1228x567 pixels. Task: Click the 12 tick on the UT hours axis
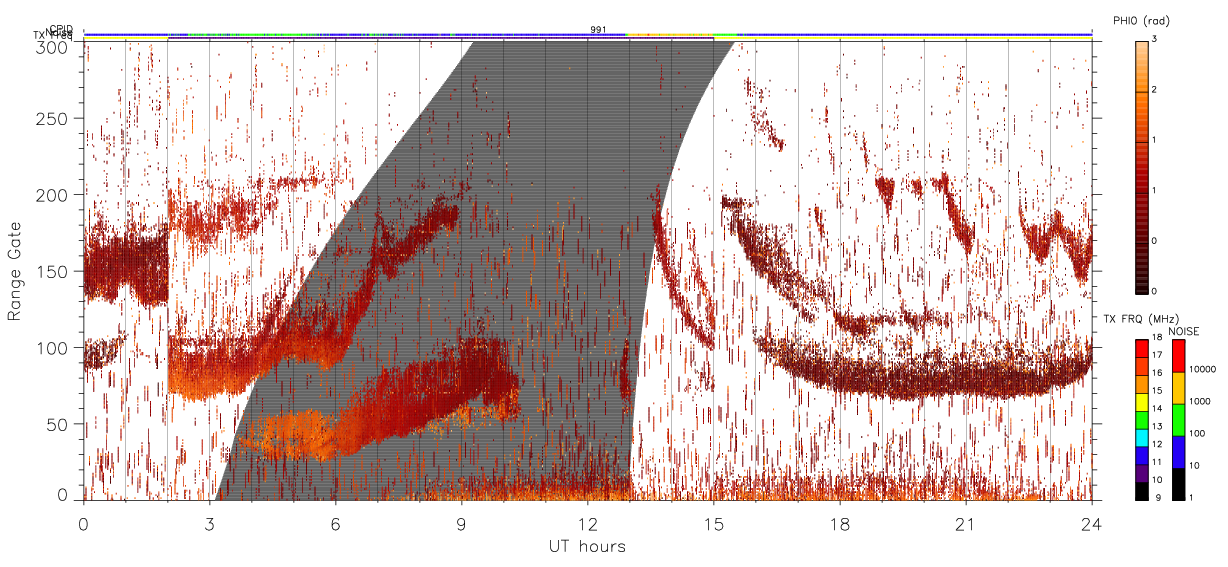pyautogui.click(x=588, y=523)
